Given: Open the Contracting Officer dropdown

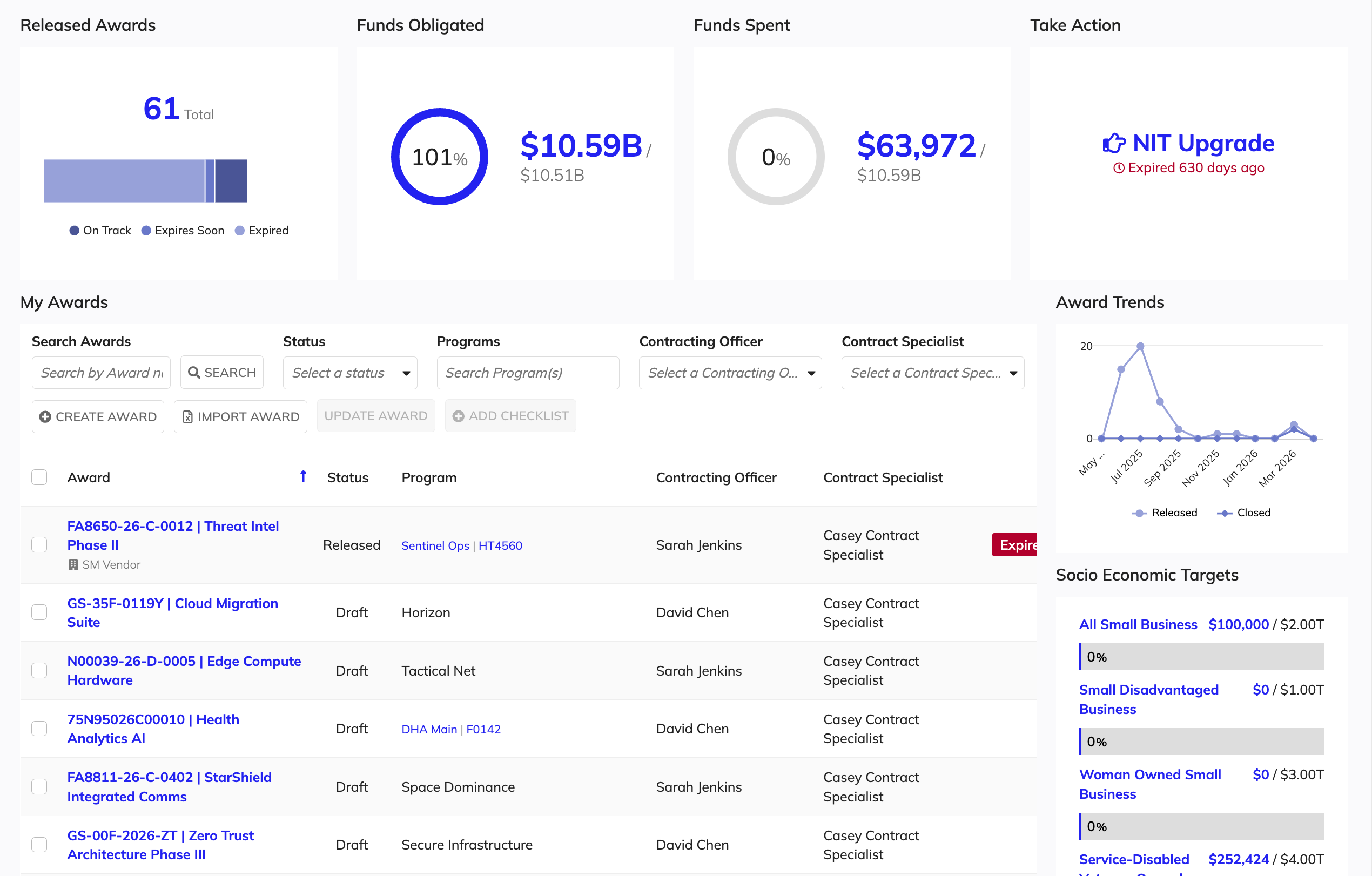Looking at the screenshot, I should tap(730, 373).
